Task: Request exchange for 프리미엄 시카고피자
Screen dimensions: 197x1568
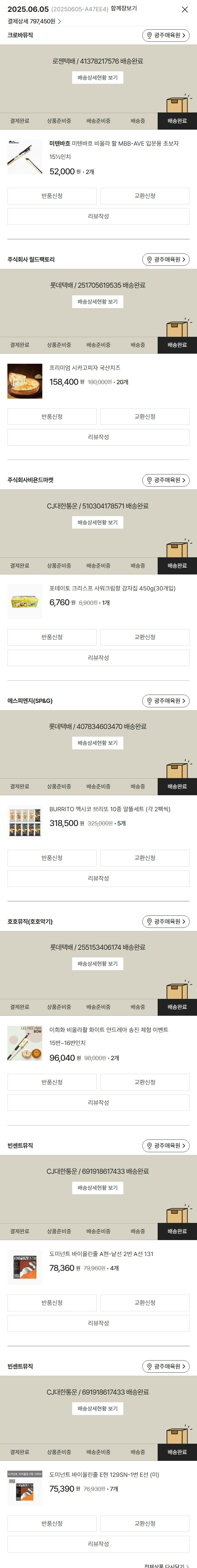Action: [x=145, y=417]
